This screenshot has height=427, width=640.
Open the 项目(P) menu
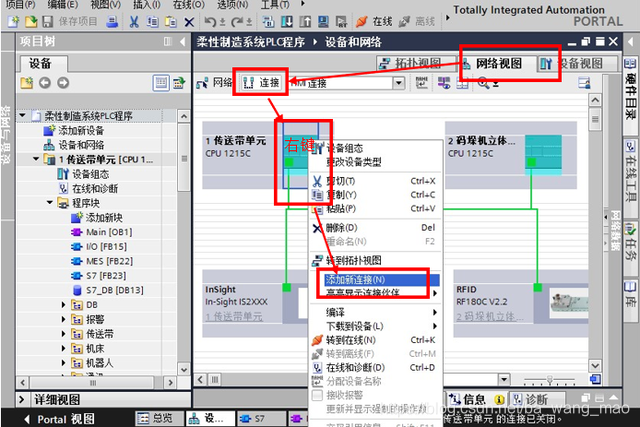coord(20,4)
